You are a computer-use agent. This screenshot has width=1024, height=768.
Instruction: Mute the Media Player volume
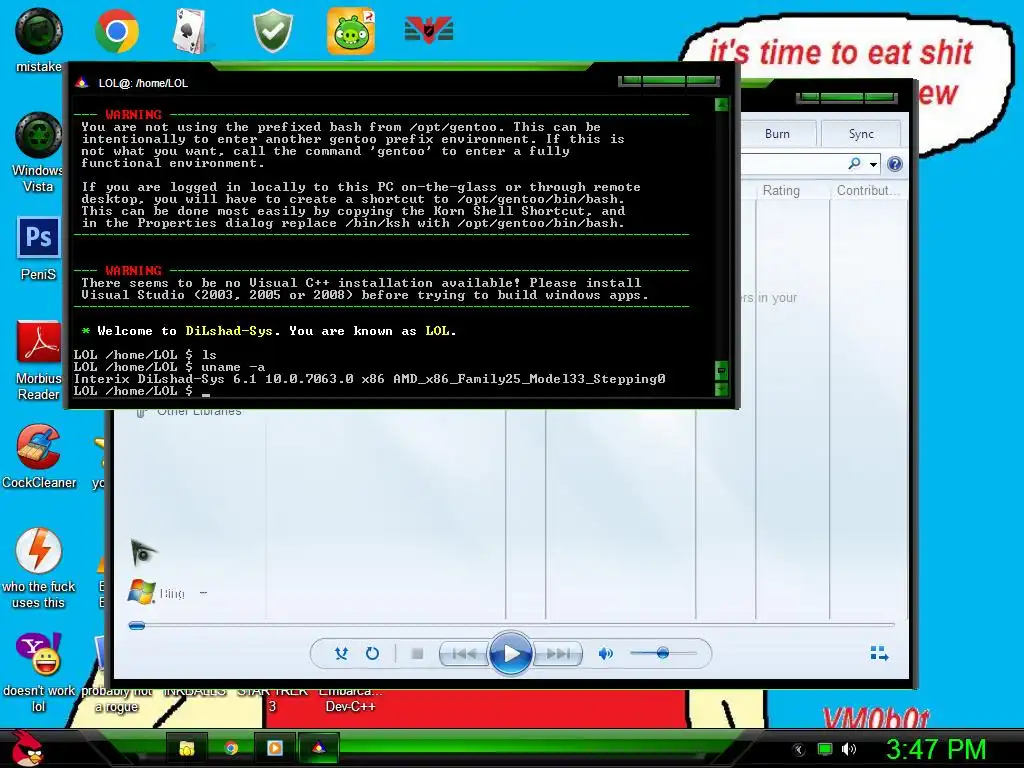coord(605,654)
